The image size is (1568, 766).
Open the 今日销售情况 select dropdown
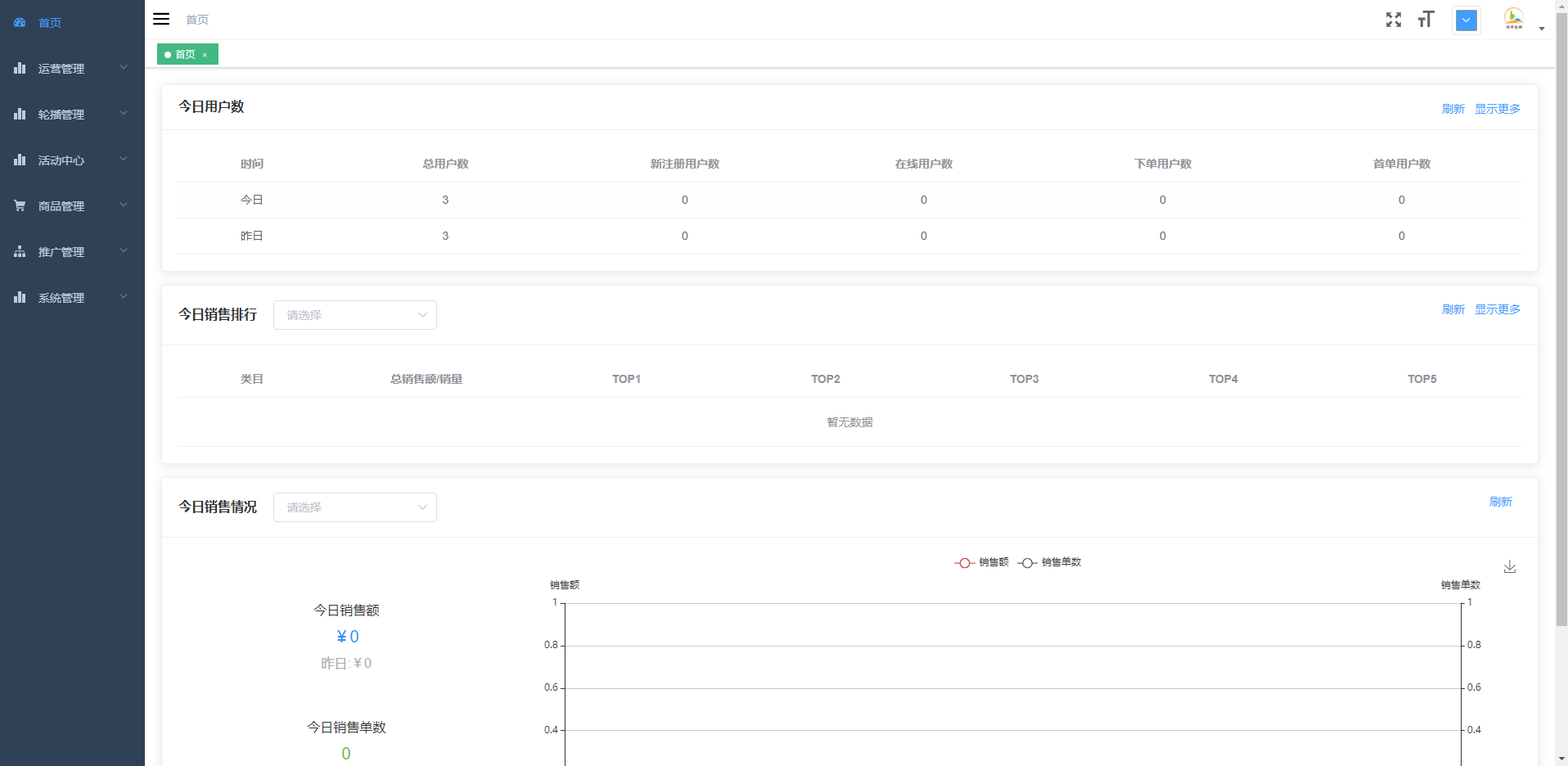pos(354,507)
